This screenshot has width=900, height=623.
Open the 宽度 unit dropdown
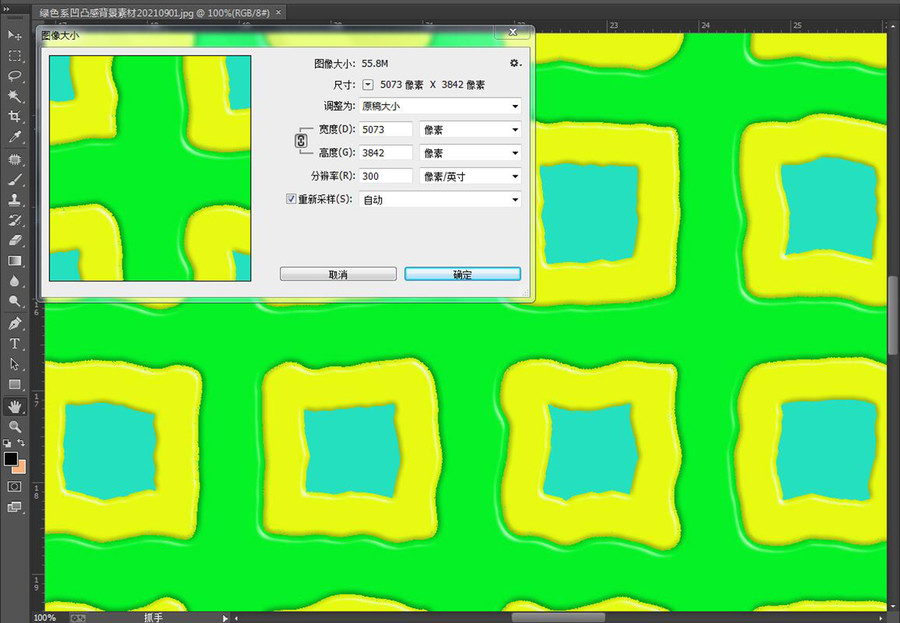point(470,130)
